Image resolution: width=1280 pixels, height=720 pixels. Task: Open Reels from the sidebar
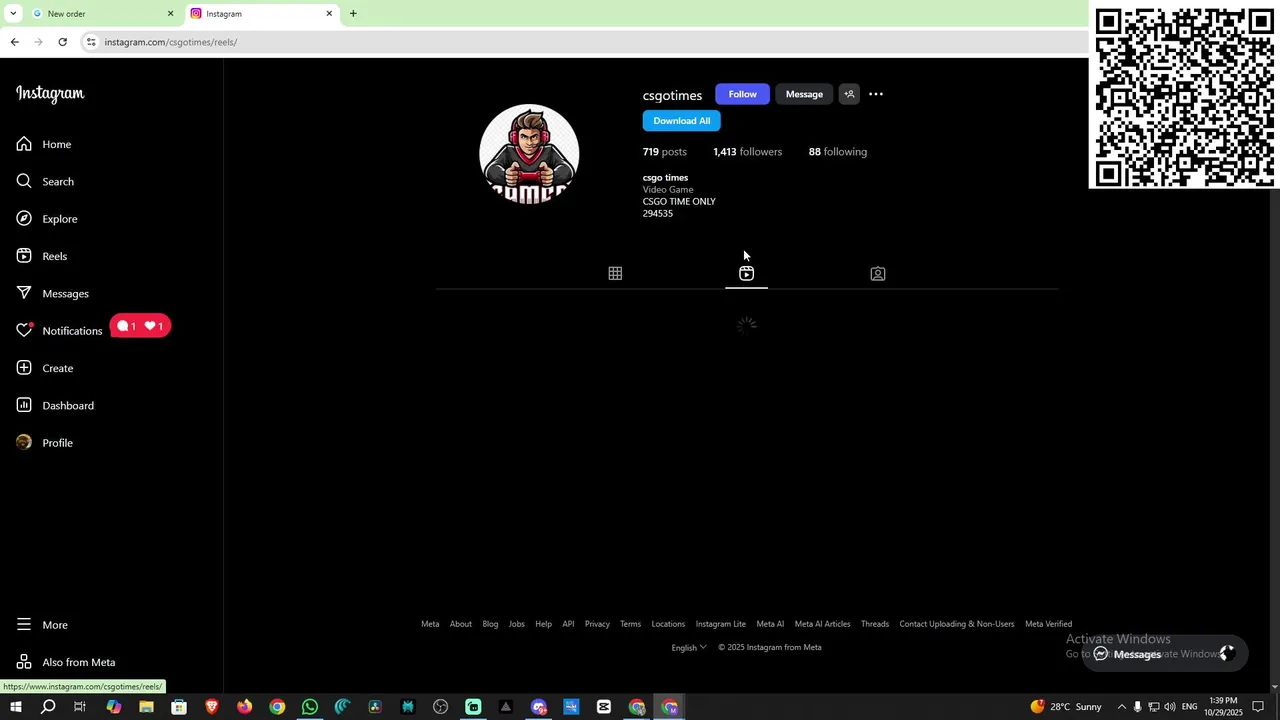[x=42, y=256]
